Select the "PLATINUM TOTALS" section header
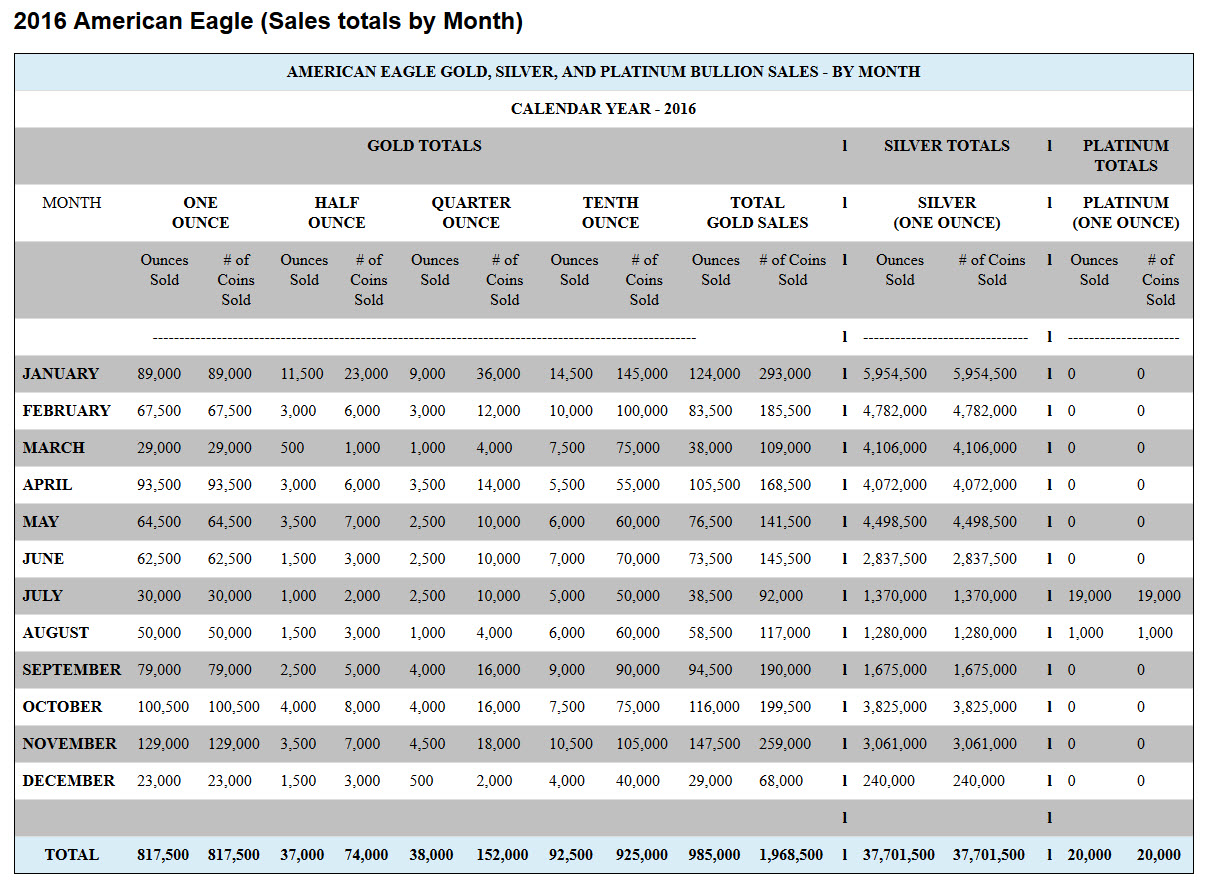The image size is (1206, 883). point(1125,156)
